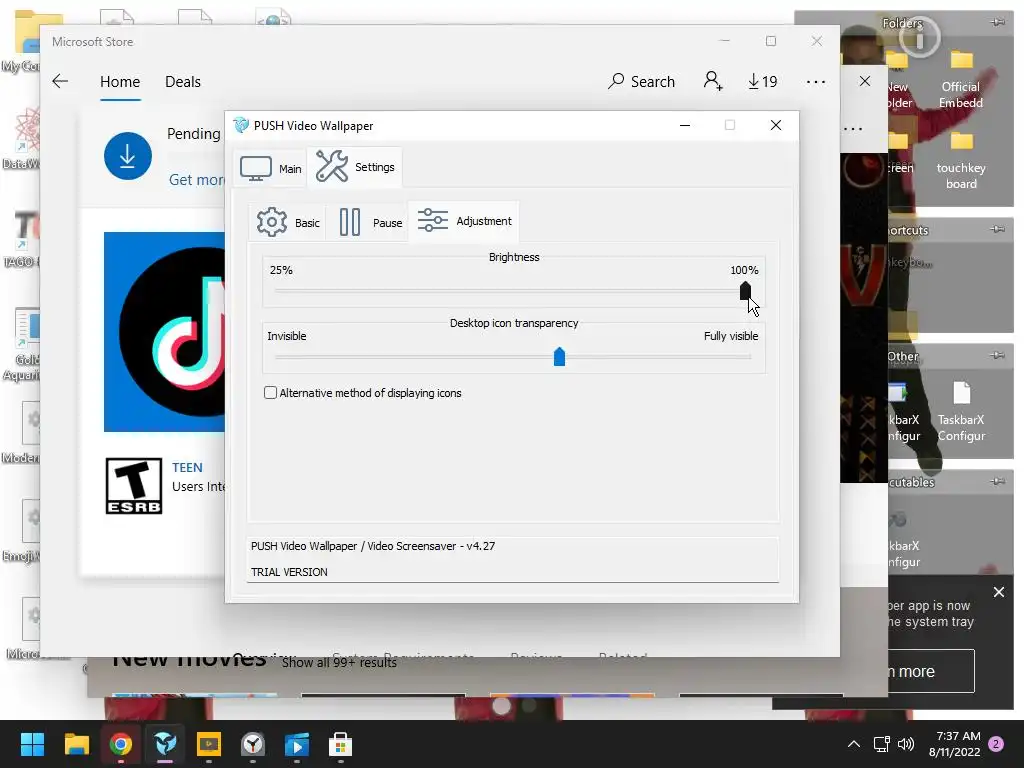Switch to the Main tab
Viewport: 1024px width, 768px height.
coord(270,168)
